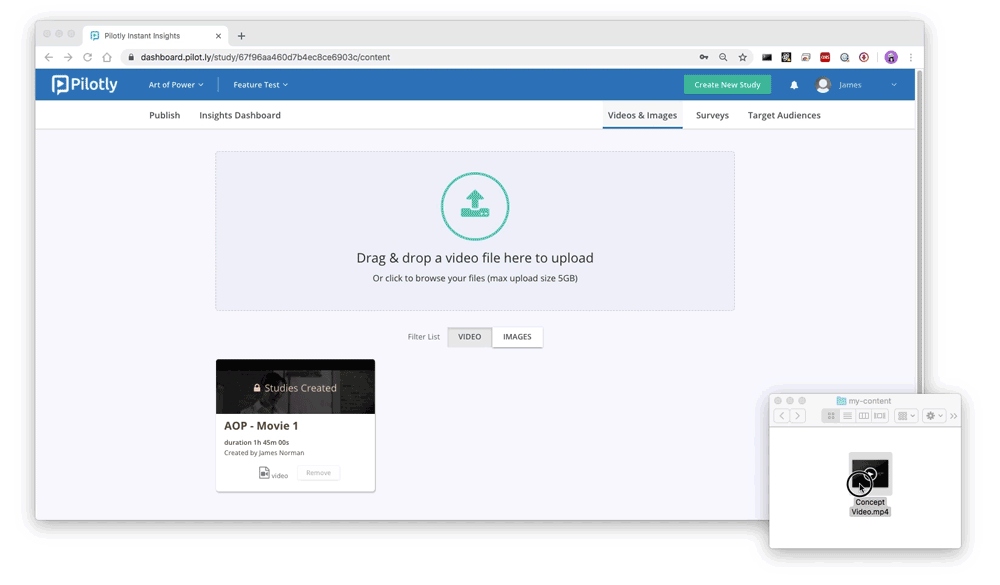Image resolution: width=1000 pixels, height=585 pixels.
Task: Open the Publish tab
Action: [165, 115]
